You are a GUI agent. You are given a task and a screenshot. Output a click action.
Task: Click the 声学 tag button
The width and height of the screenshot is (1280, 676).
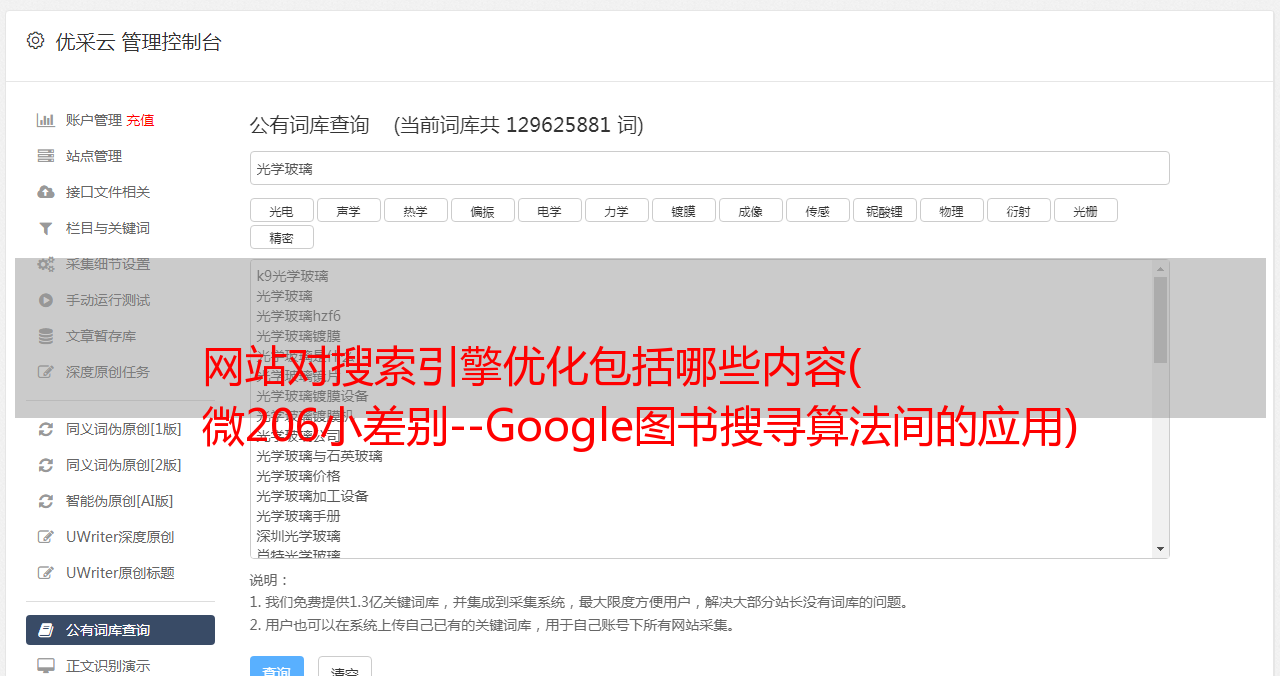tap(348, 210)
